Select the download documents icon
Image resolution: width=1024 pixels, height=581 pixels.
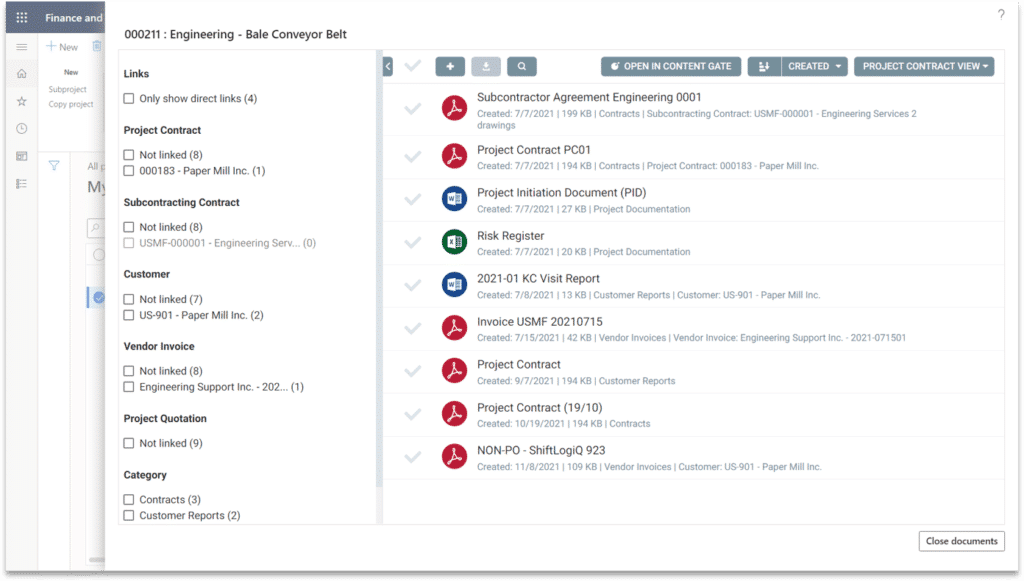point(487,67)
